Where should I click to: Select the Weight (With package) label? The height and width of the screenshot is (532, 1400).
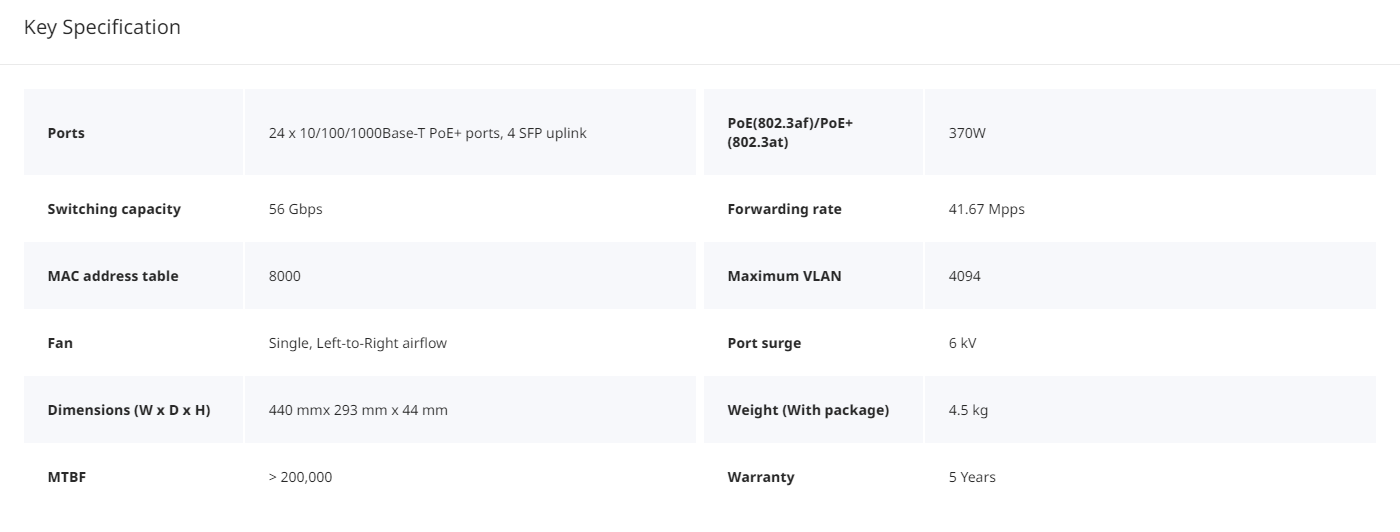(x=808, y=410)
